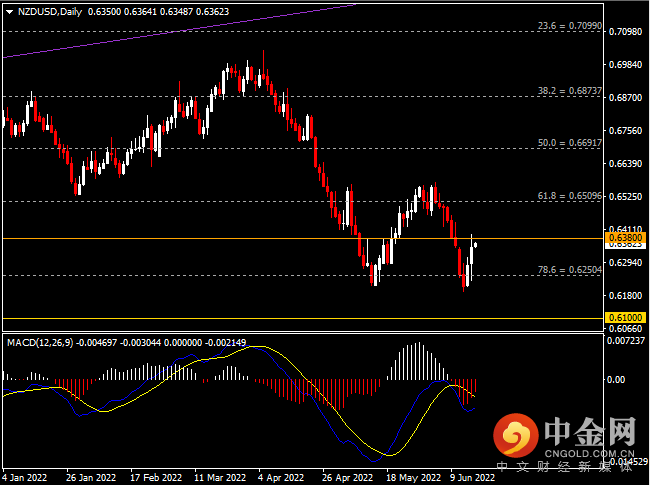Viewport: 650px width, 485px height.
Task: Click the close price 0.63623 in header
Action: pyautogui.click(x=212, y=12)
